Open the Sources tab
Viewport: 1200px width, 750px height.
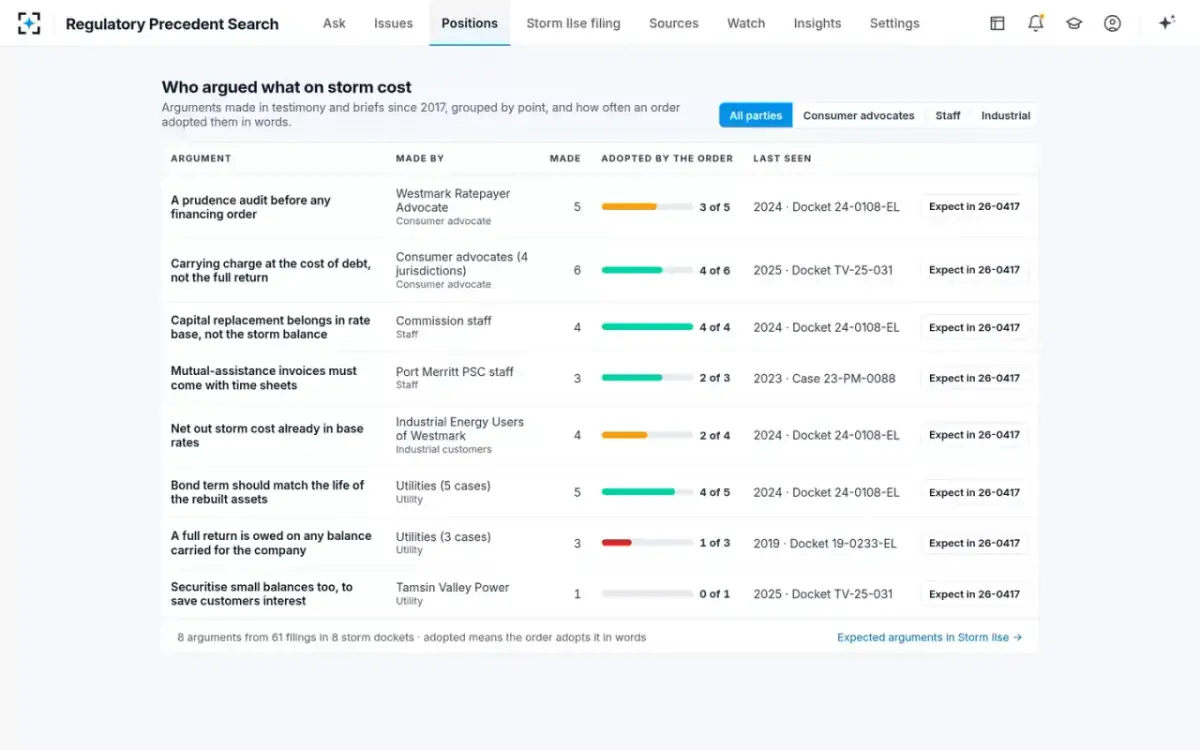click(674, 23)
